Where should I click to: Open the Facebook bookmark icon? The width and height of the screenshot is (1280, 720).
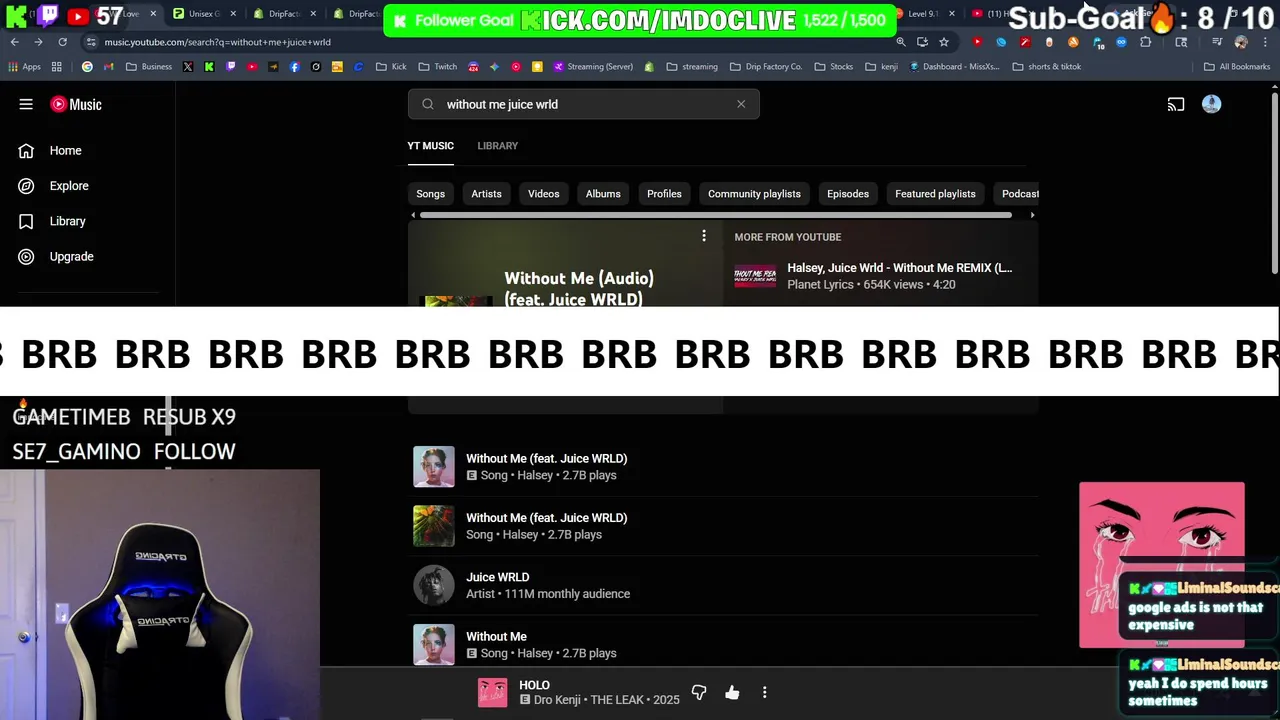tap(294, 67)
